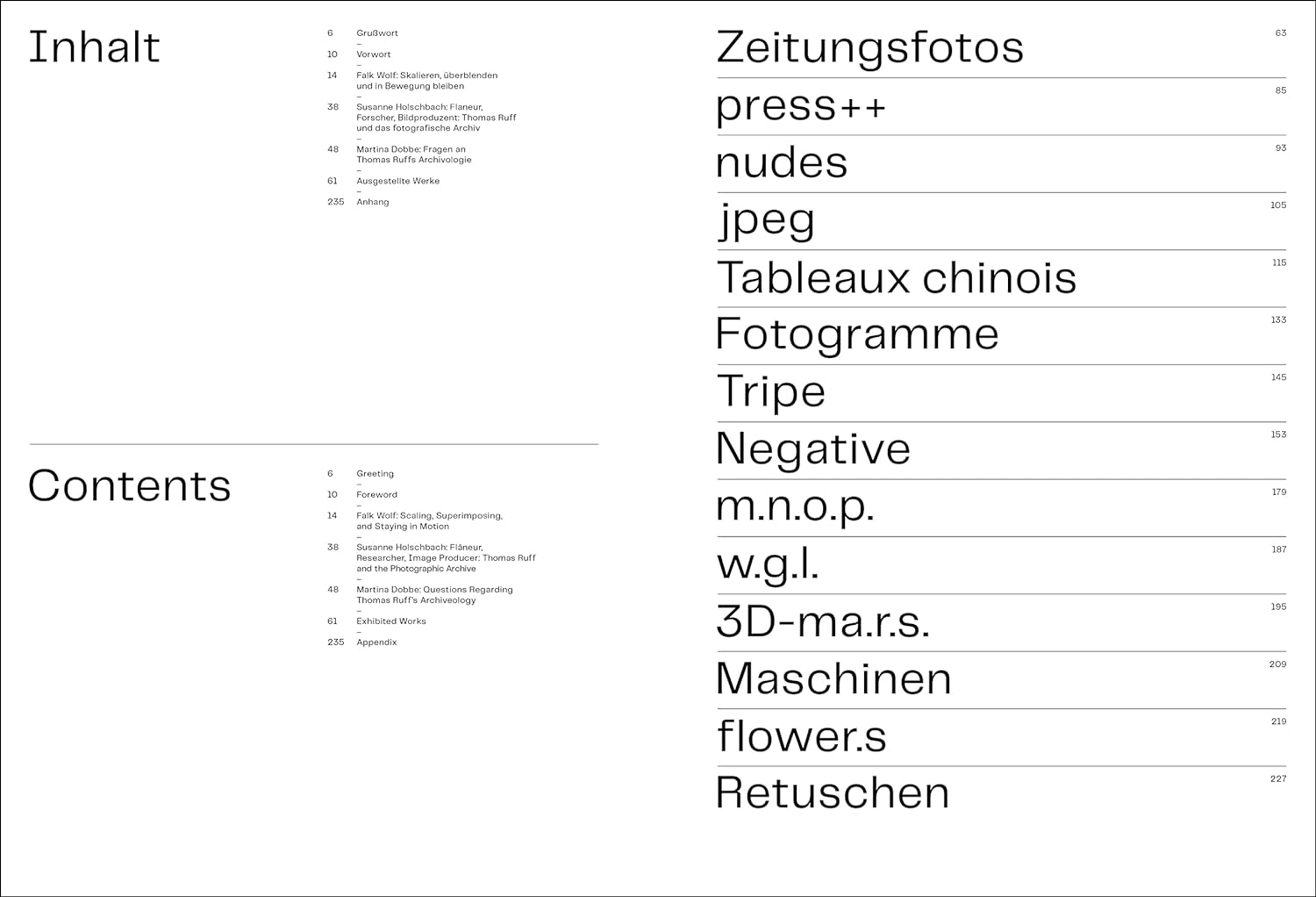
Task: Click the large Inhalt heading
Action: tap(94, 47)
